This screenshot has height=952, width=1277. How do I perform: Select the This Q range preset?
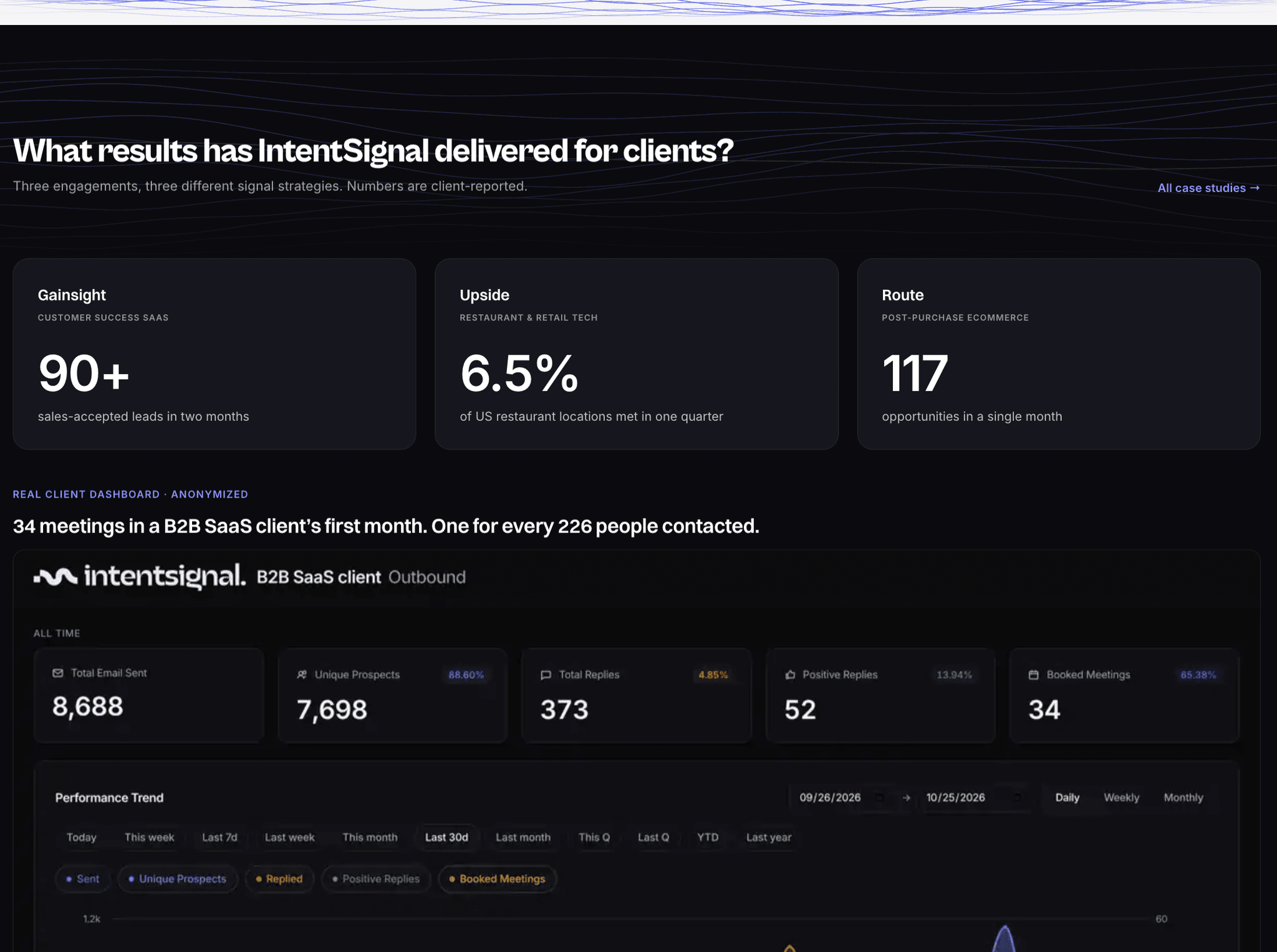[x=594, y=837]
